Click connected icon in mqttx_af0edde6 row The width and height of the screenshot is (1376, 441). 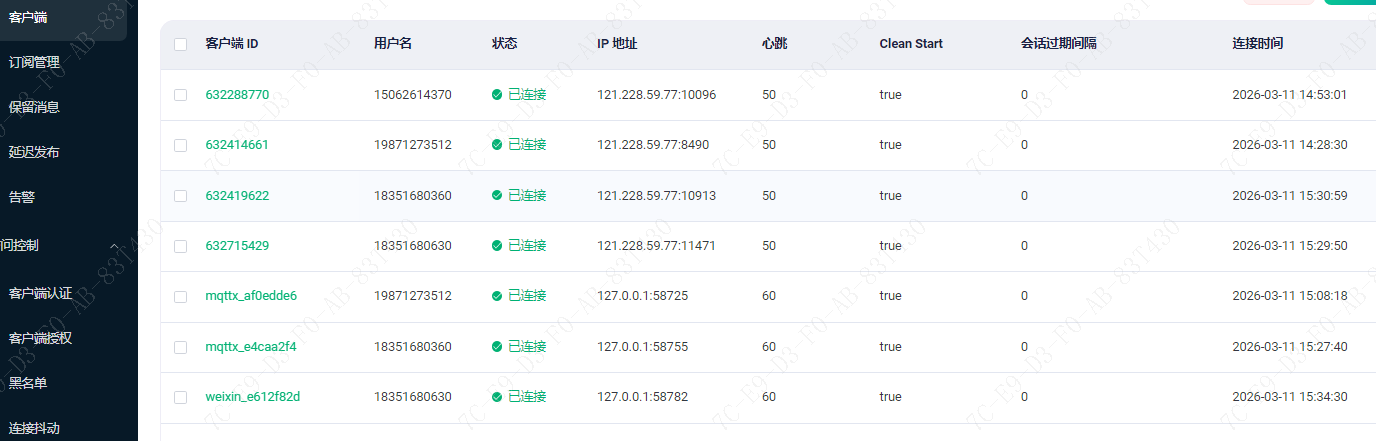pyautogui.click(x=497, y=296)
